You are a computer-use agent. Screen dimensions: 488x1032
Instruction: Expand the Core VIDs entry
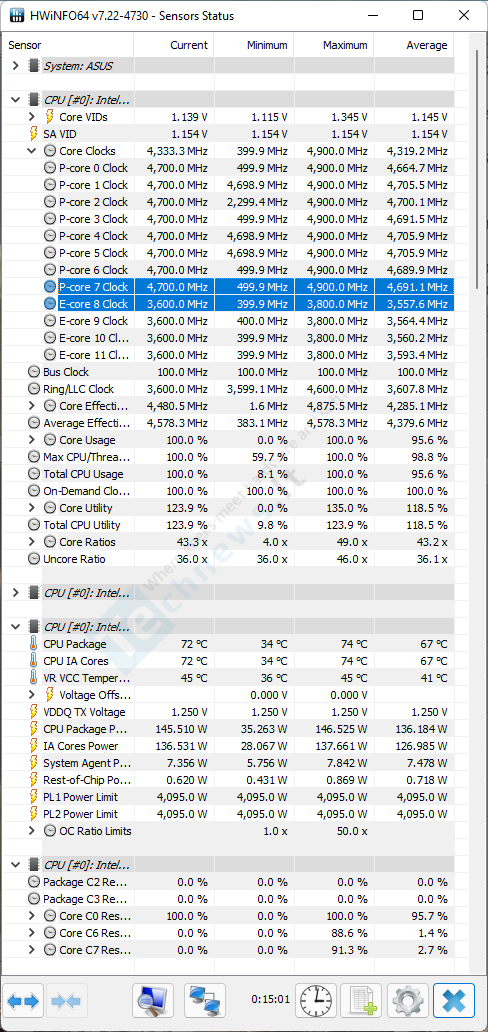point(32,116)
